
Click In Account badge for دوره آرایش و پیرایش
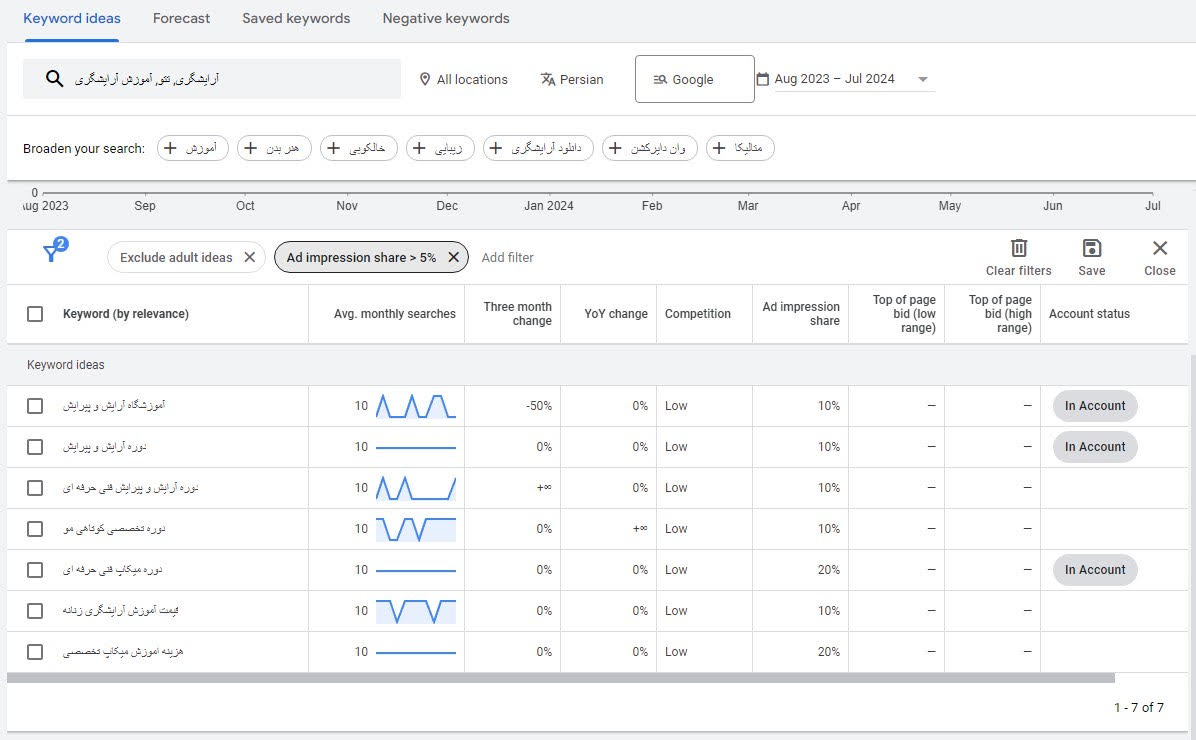[1095, 447]
